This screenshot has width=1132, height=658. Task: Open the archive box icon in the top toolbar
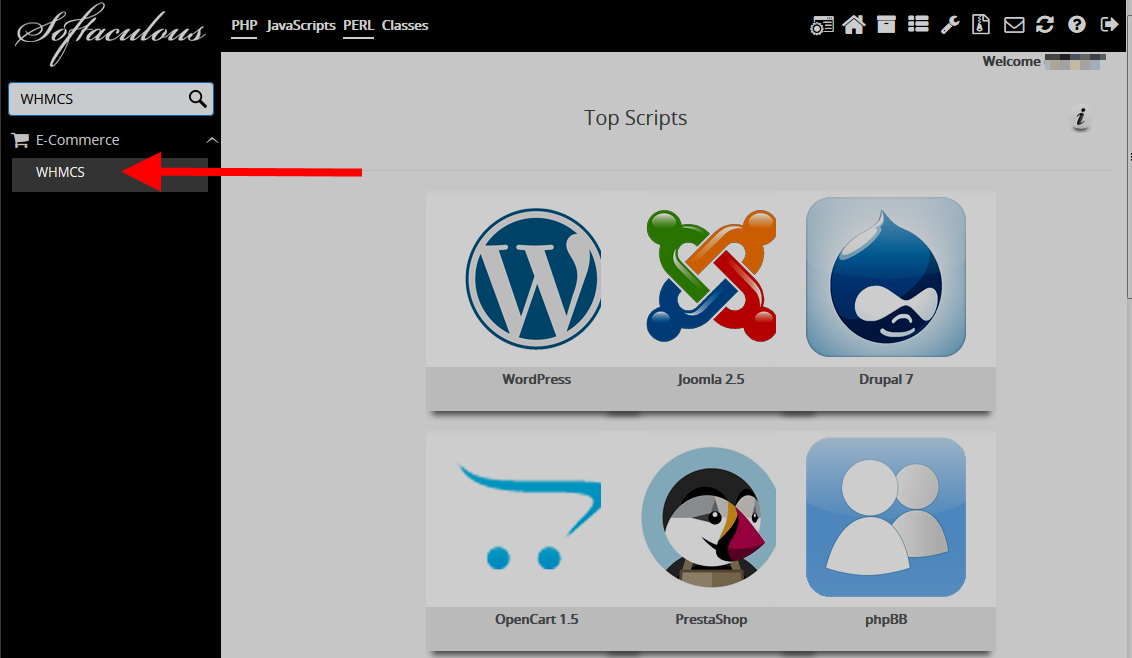tap(886, 25)
